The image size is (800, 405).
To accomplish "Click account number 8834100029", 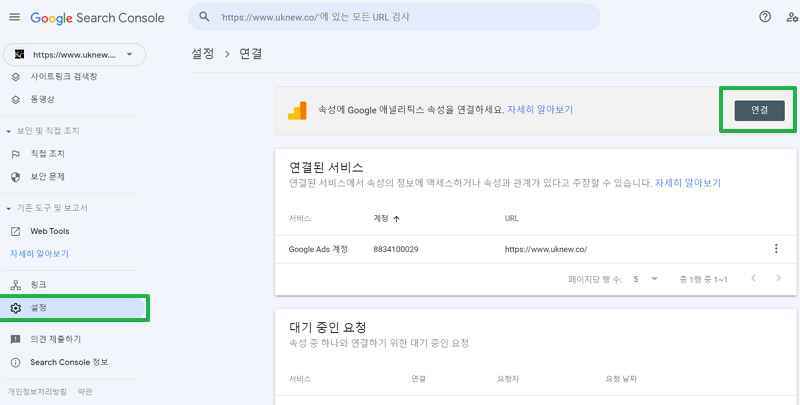I will (x=396, y=249).
